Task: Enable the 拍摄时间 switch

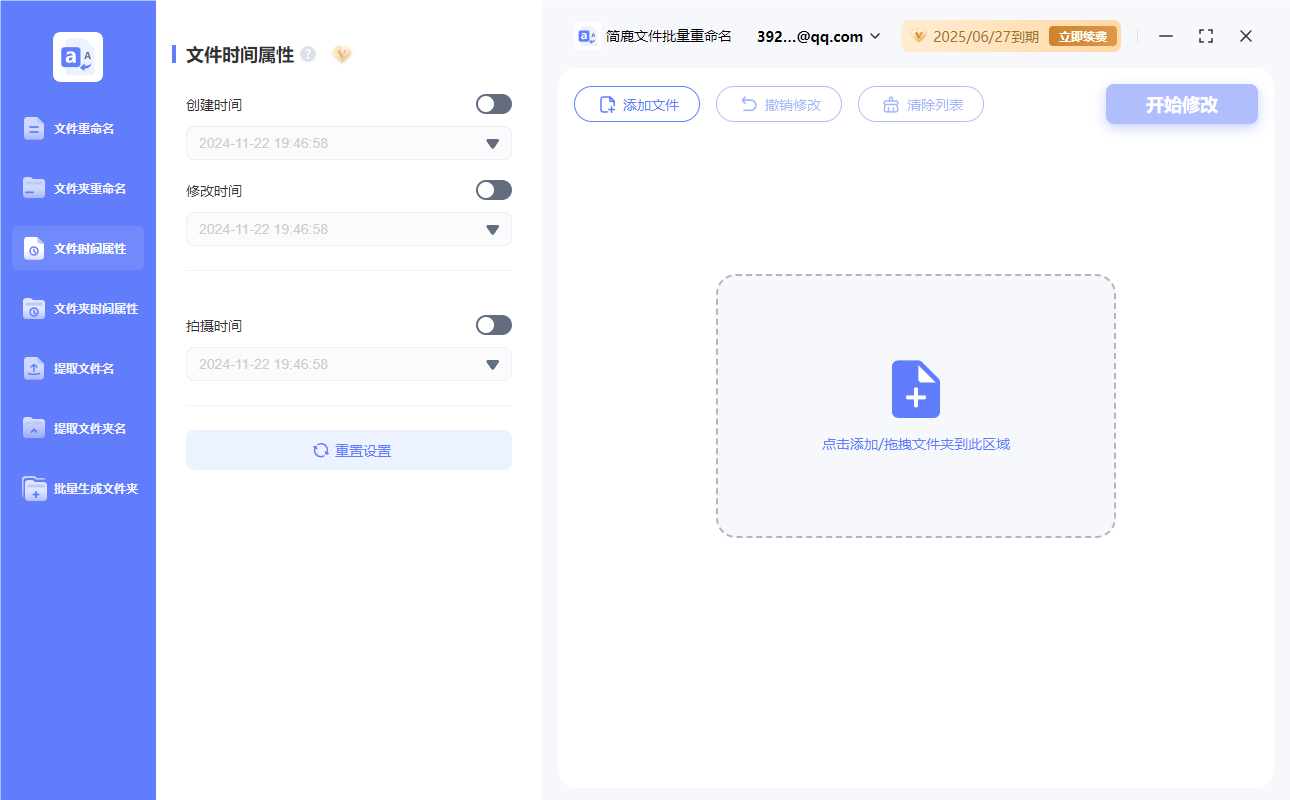Action: pos(493,325)
